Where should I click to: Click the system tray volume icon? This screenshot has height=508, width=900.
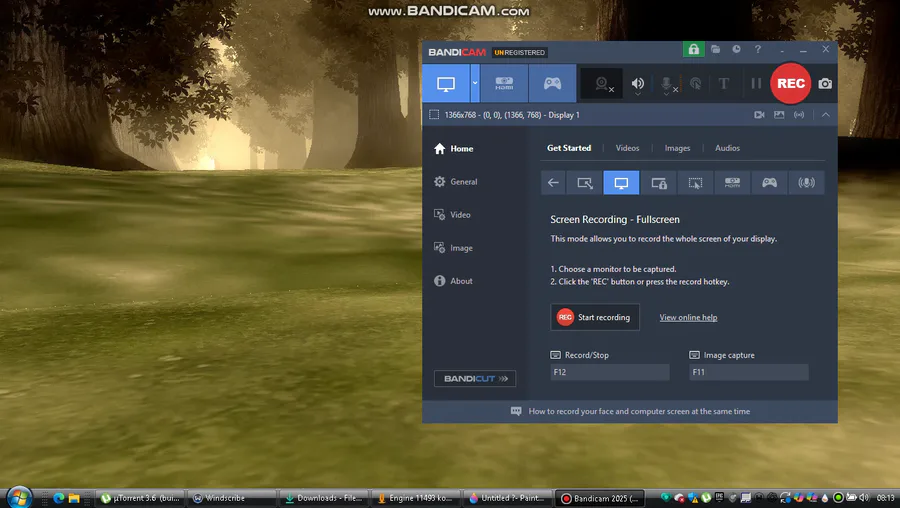click(x=863, y=498)
